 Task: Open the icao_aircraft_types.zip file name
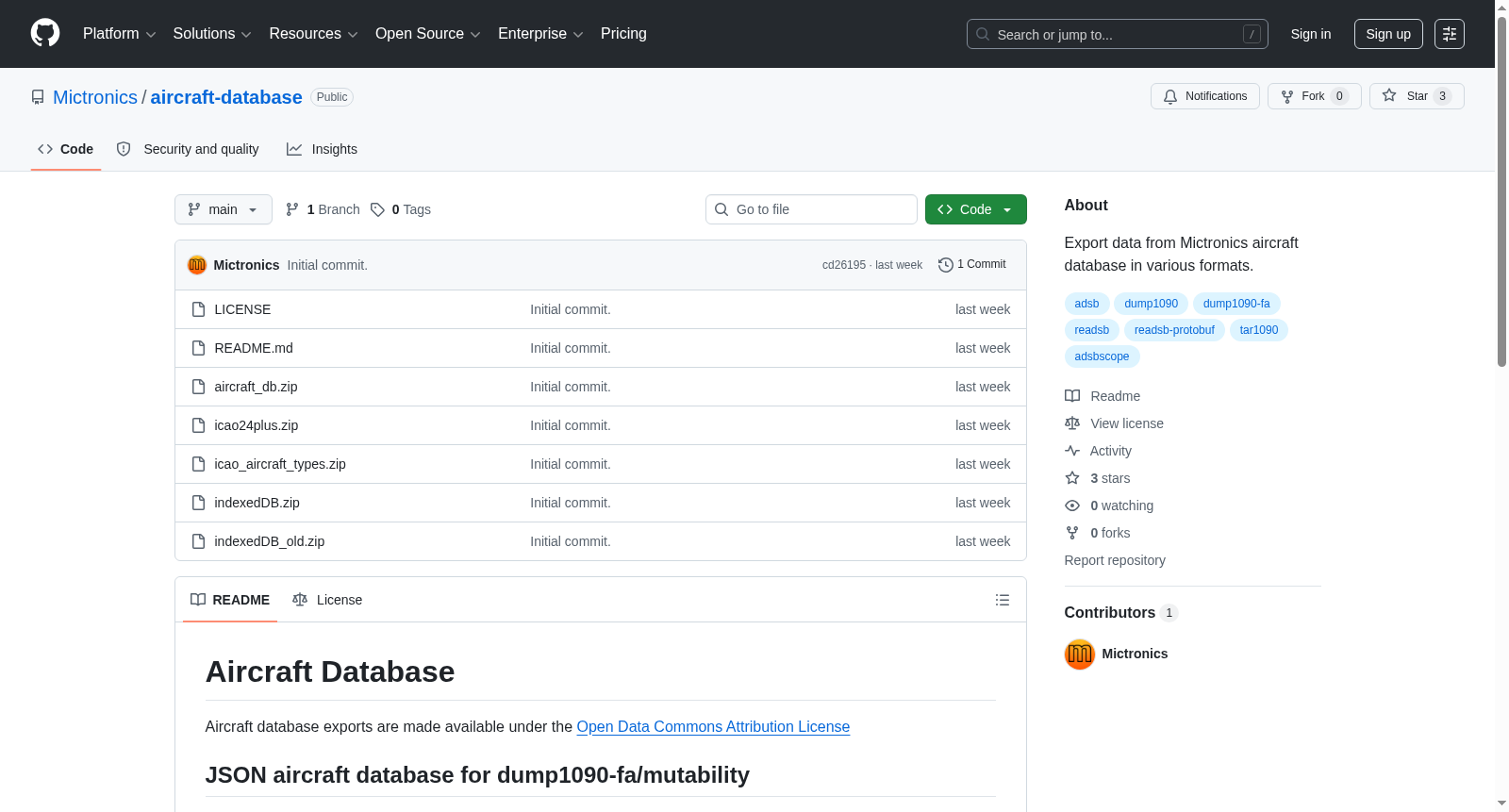point(280,464)
